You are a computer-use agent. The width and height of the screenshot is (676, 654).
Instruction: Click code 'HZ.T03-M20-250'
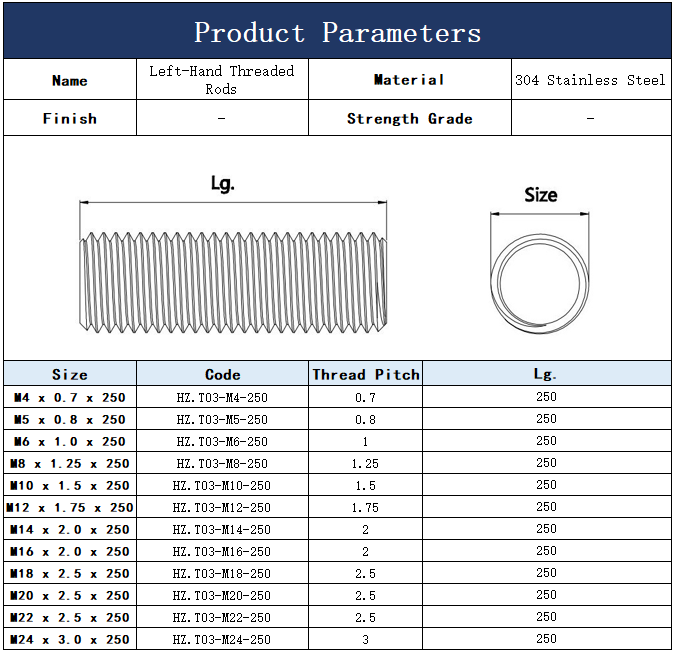[222, 595]
